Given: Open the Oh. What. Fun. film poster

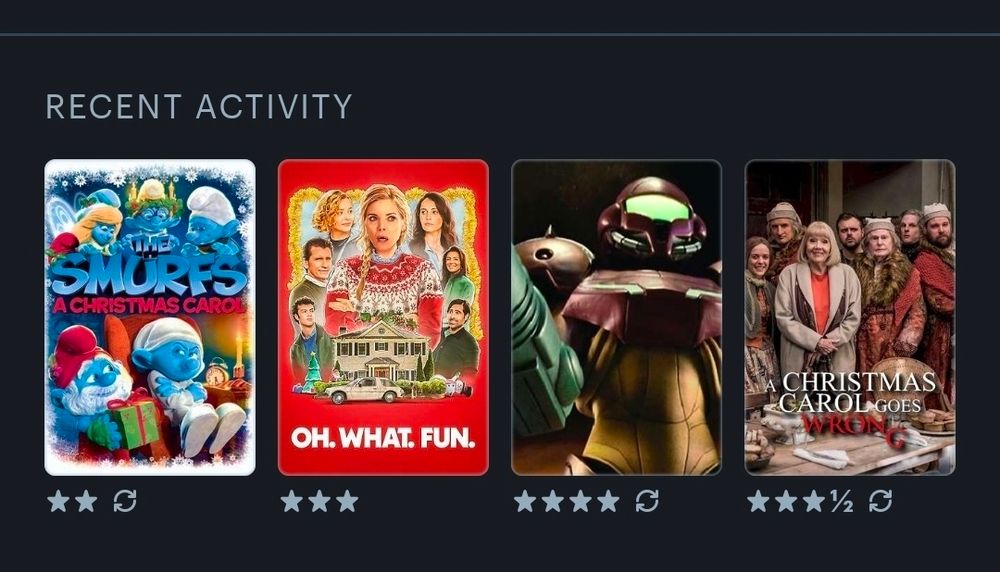Looking at the screenshot, I should tap(383, 317).
